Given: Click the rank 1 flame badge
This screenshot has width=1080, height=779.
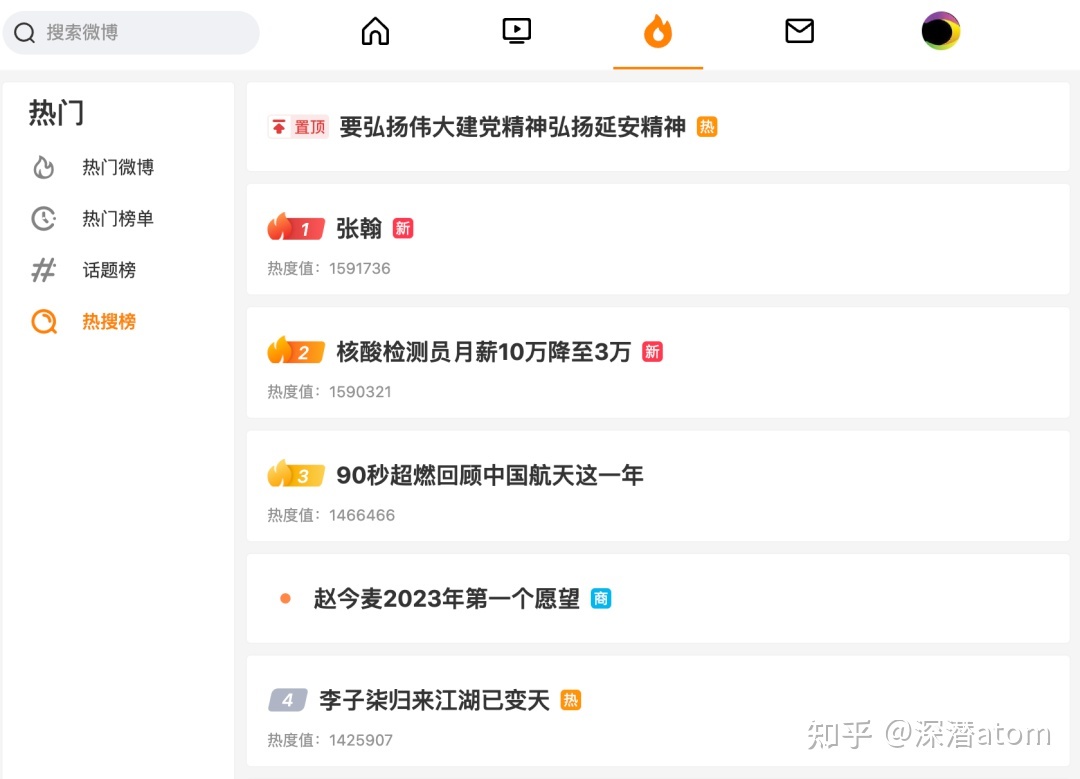Looking at the screenshot, I should click(x=296, y=227).
